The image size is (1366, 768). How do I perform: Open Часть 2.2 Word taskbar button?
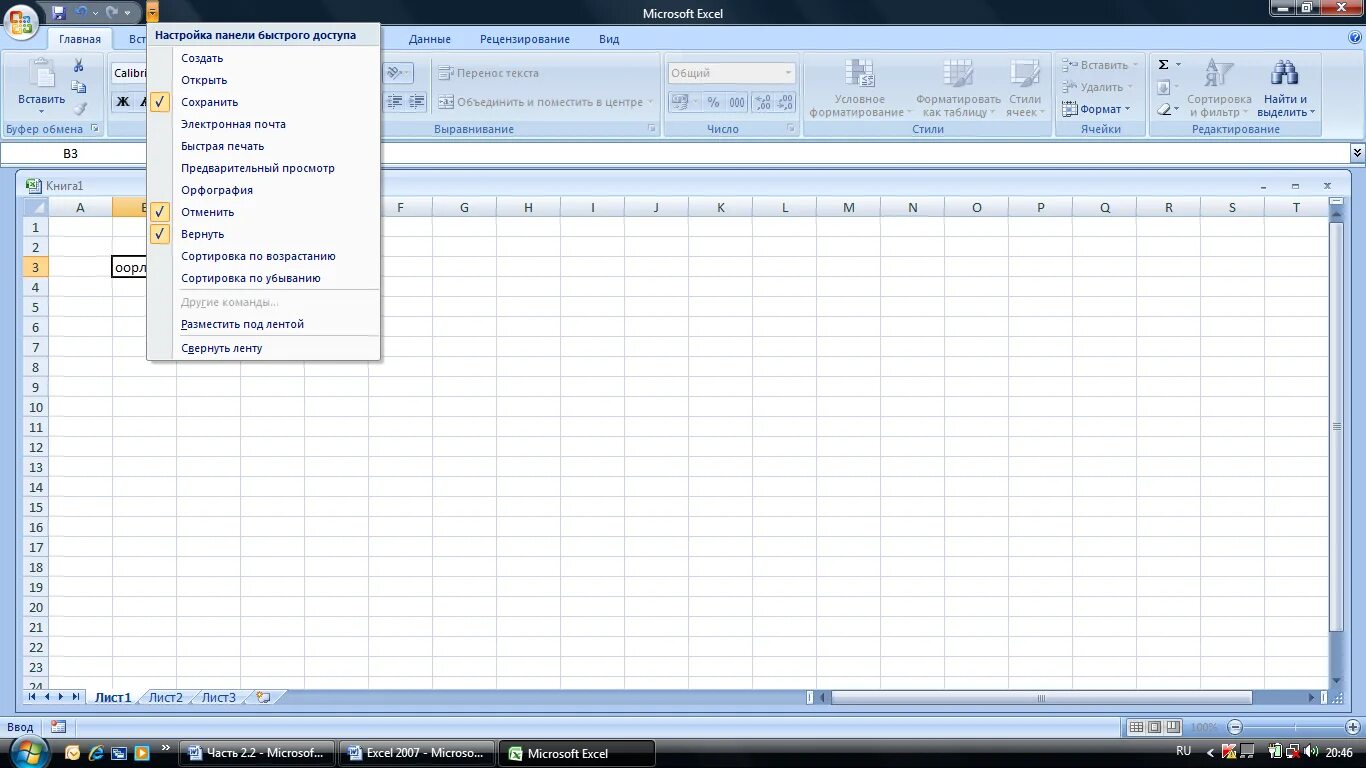tap(258, 753)
